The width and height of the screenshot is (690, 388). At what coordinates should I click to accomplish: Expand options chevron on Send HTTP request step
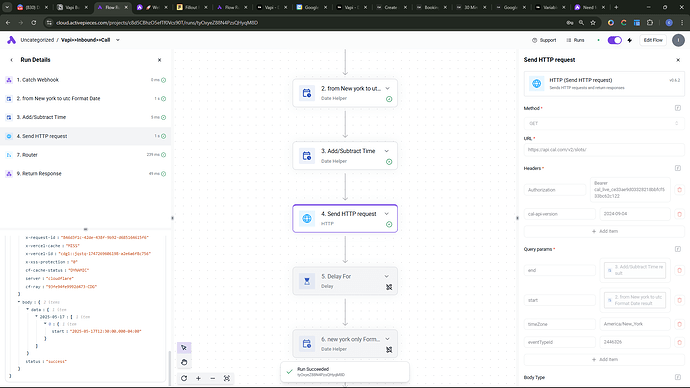(x=387, y=214)
